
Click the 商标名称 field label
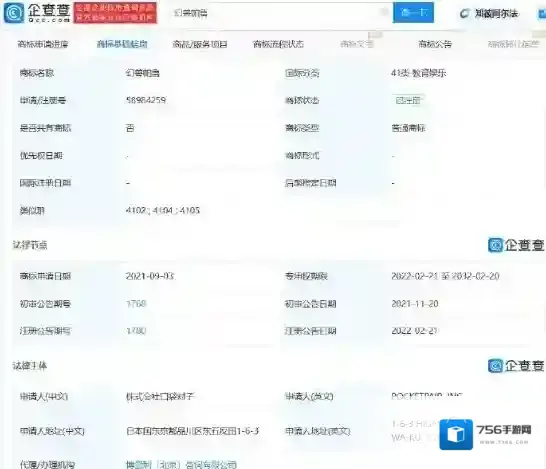[37, 73]
